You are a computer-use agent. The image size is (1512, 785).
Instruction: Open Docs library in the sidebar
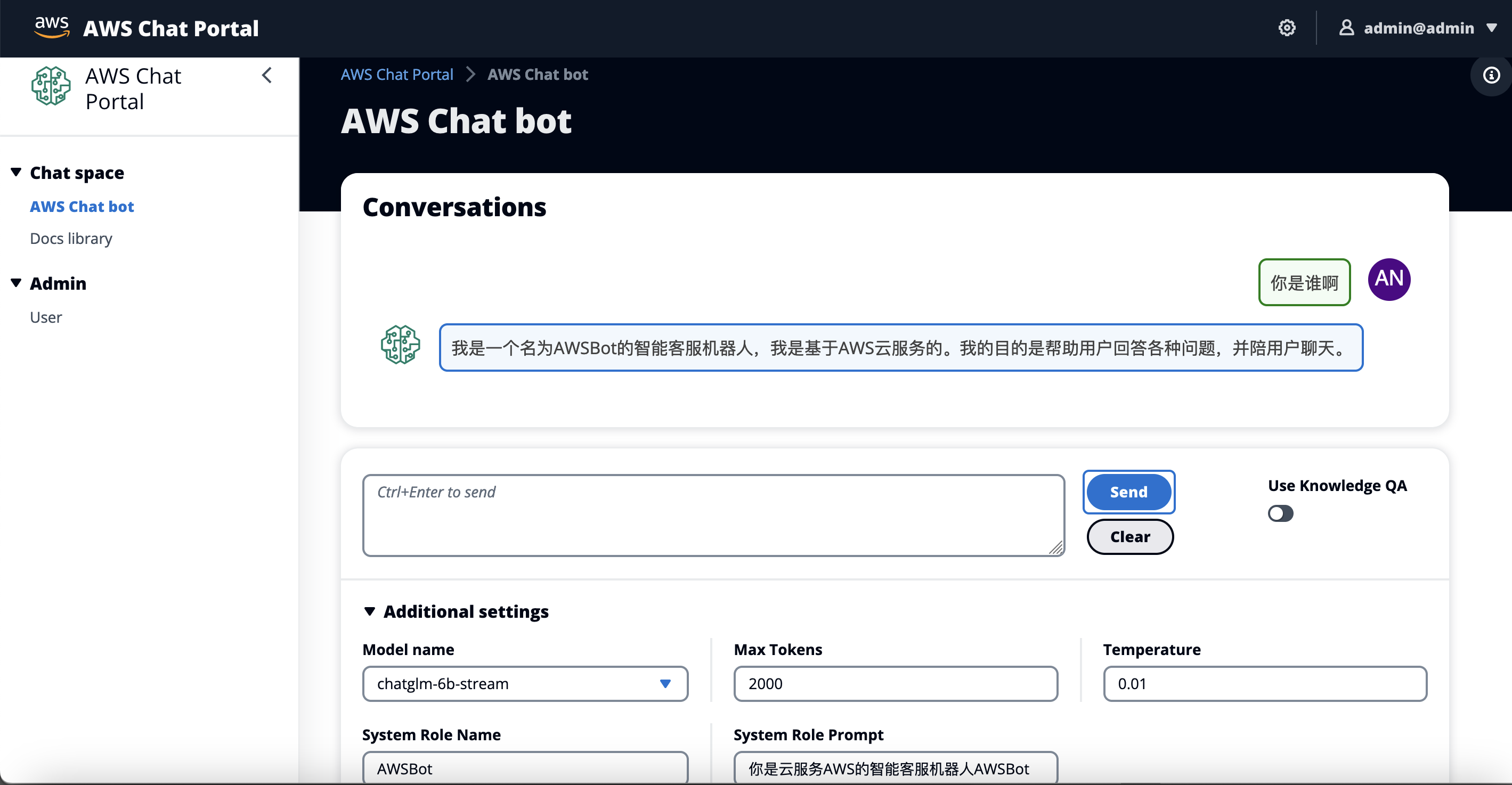click(71, 238)
